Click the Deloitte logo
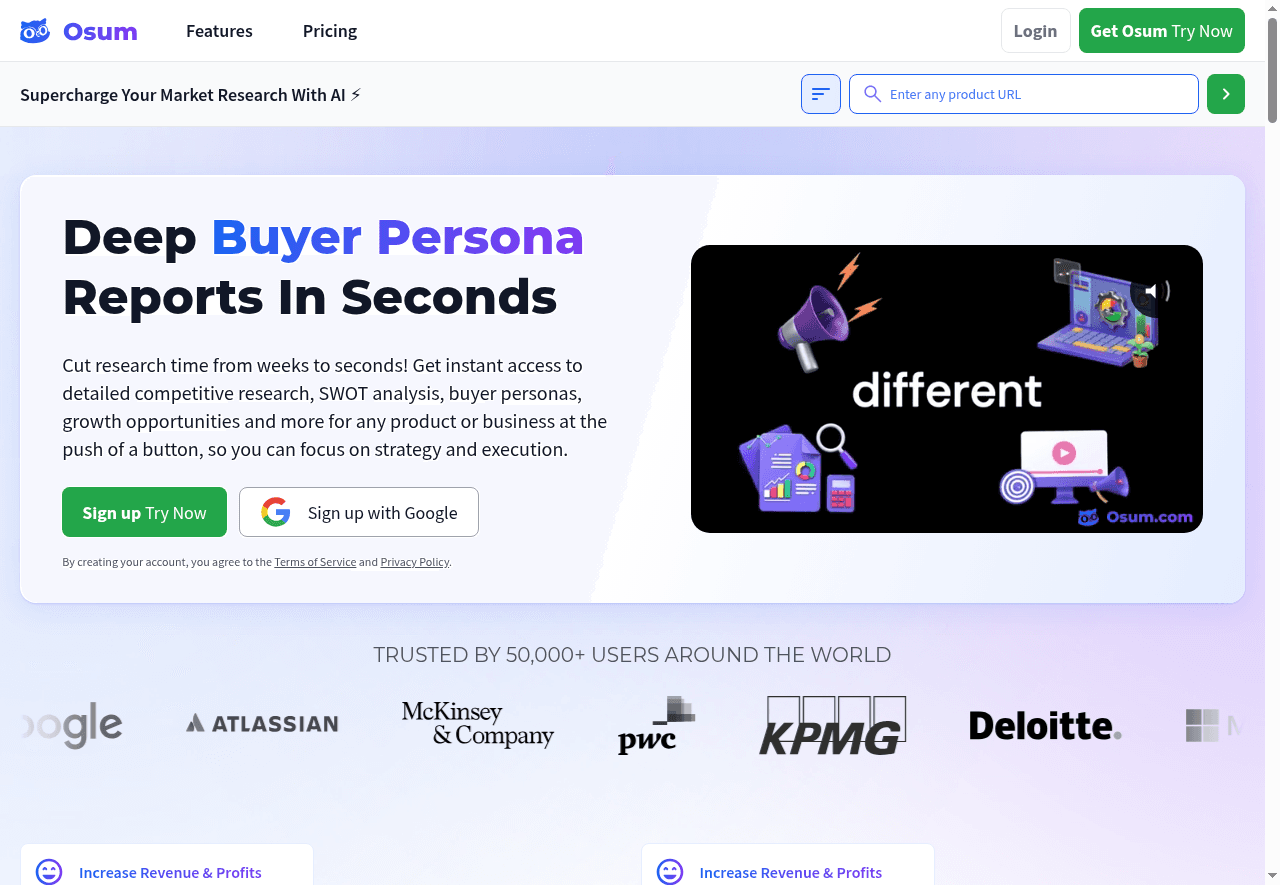1280x885 pixels. point(1045,726)
